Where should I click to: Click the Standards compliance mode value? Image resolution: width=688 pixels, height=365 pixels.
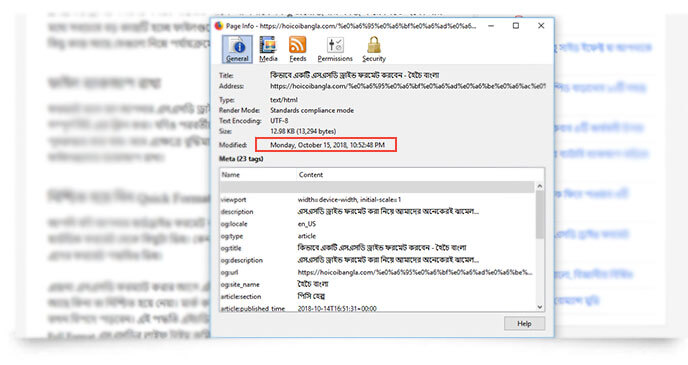point(312,111)
